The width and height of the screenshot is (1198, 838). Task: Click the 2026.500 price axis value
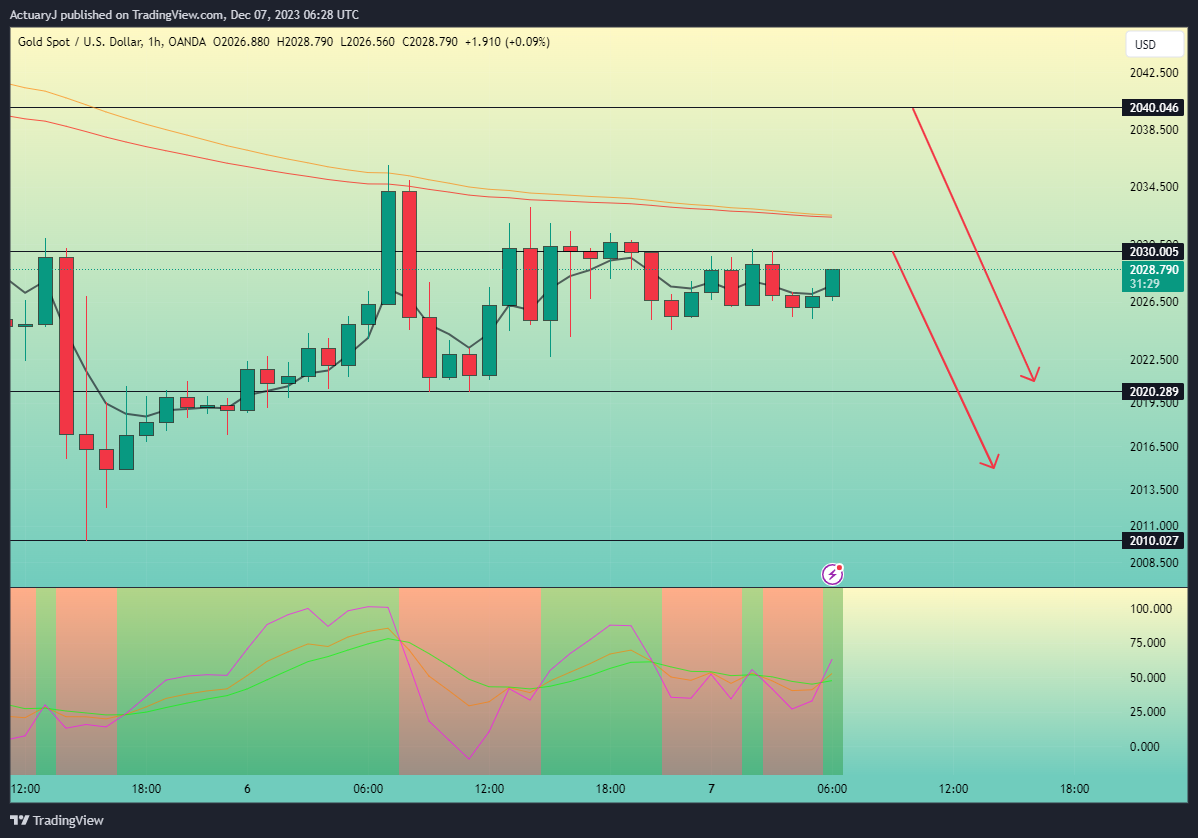[x=1154, y=303]
